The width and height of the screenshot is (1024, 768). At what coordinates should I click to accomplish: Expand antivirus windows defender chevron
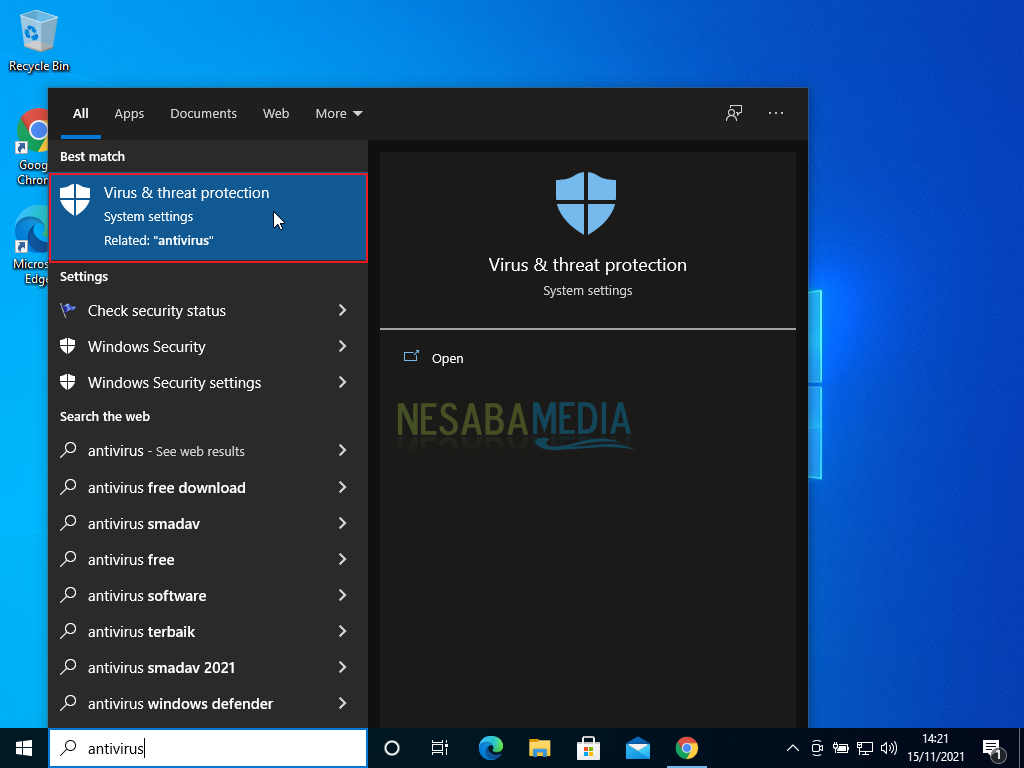coord(342,702)
